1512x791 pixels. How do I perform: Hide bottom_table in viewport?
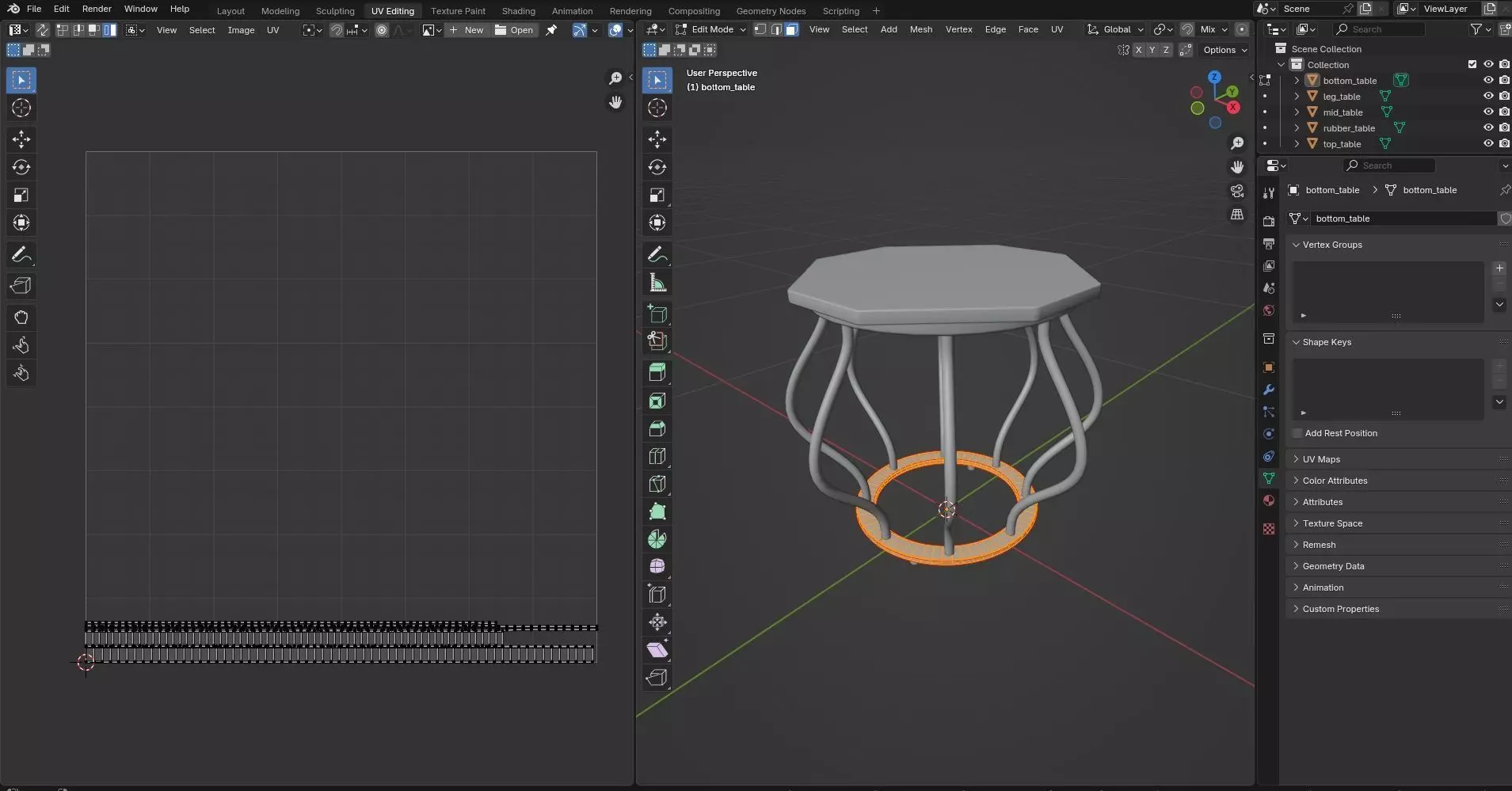[1488, 80]
